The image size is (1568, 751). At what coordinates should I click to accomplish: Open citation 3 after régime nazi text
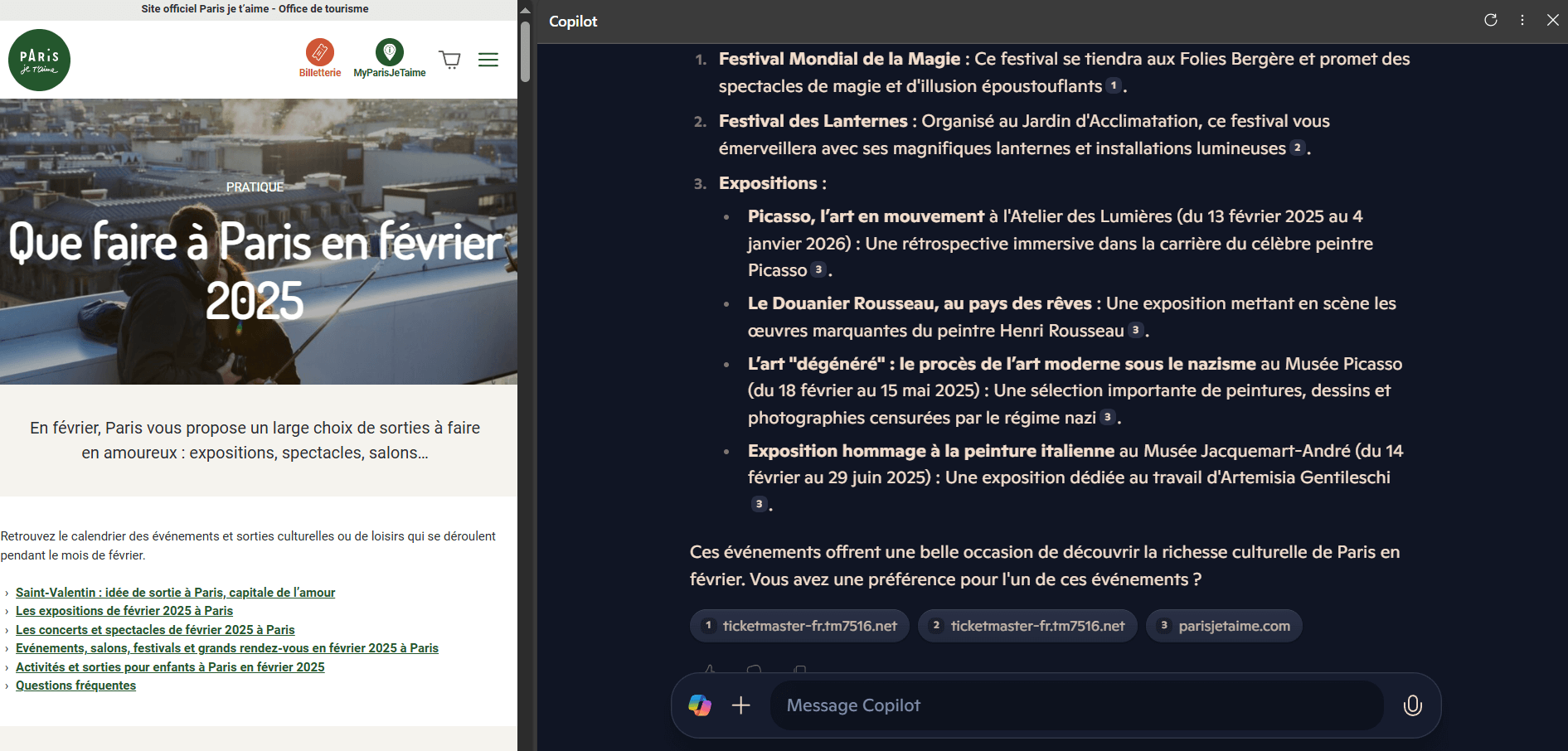[1107, 417]
